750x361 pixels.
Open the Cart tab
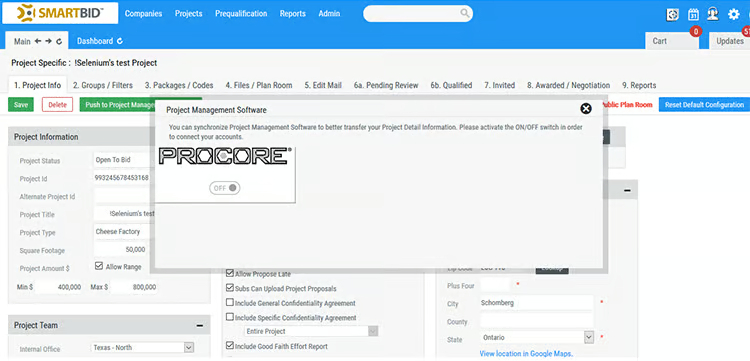pyautogui.click(x=672, y=41)
